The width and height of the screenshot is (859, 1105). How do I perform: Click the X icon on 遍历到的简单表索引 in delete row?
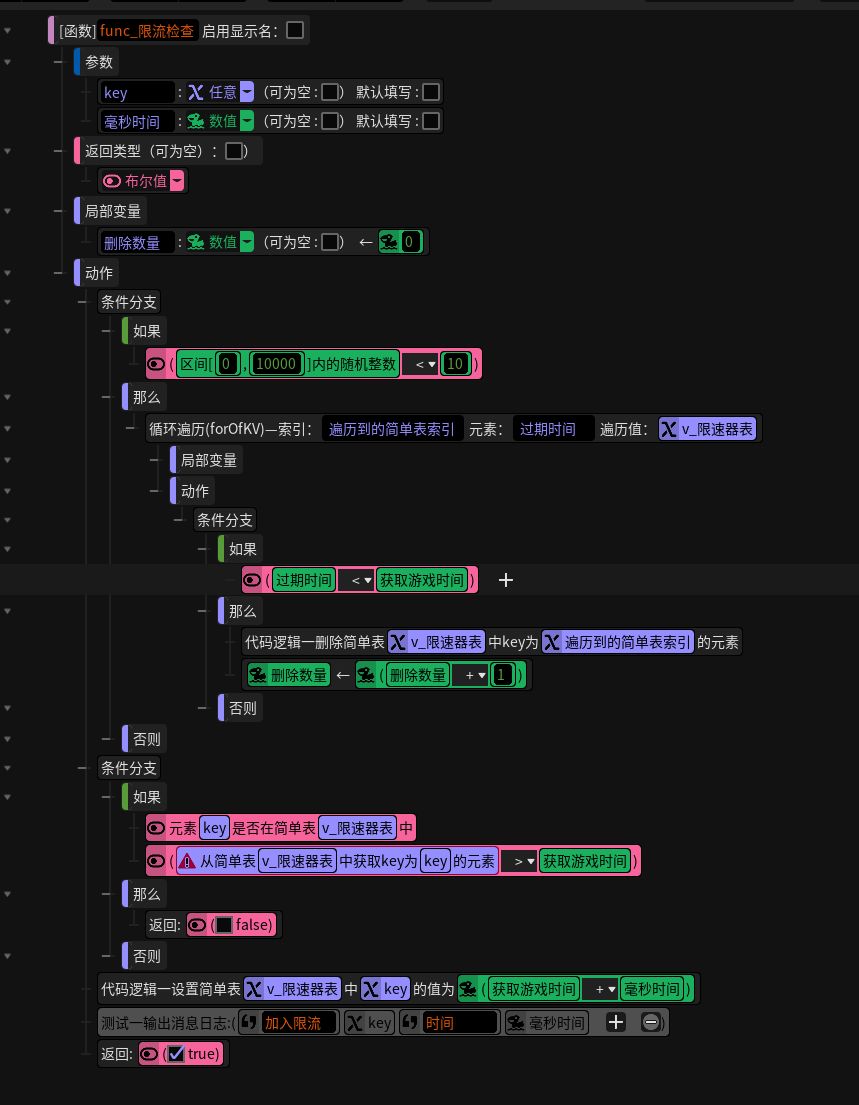(x=552, y=642)
